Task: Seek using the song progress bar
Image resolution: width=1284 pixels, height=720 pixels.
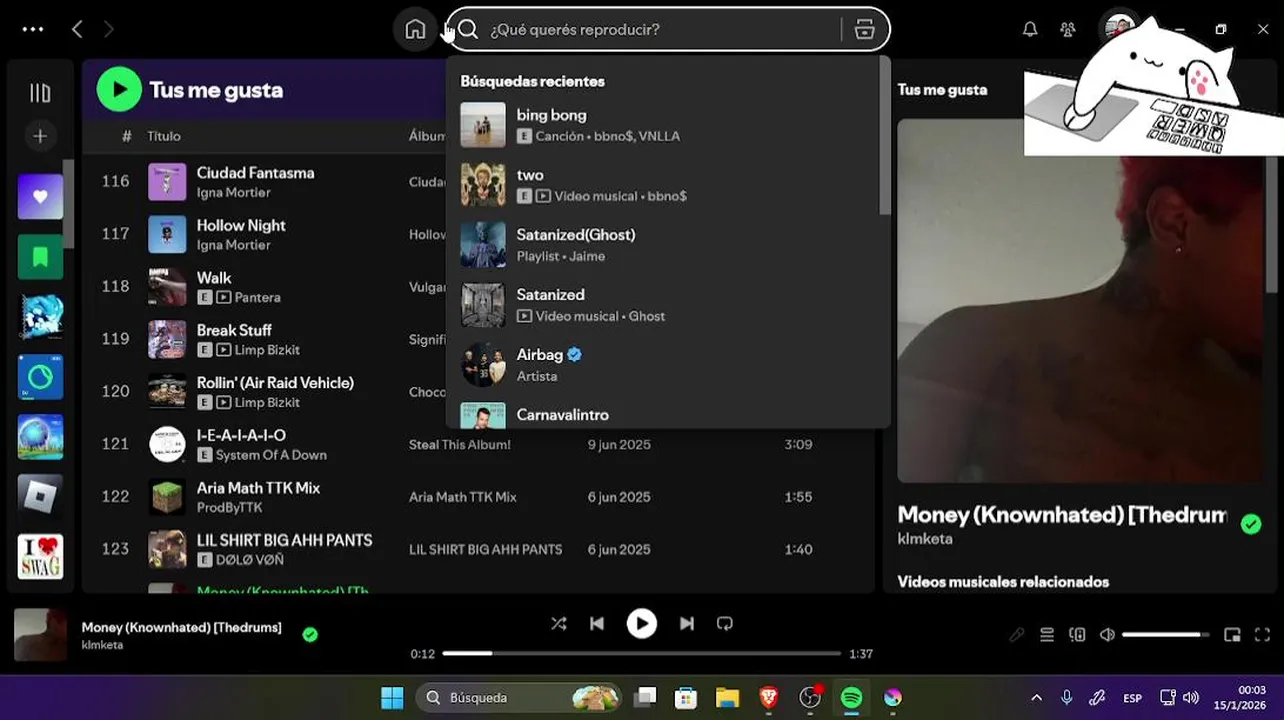Action: [x=642, y=653]
